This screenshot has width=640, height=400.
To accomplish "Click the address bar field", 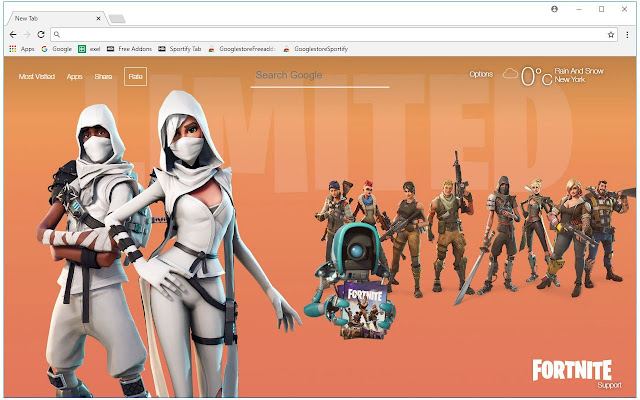I will [x=334, y=35].
